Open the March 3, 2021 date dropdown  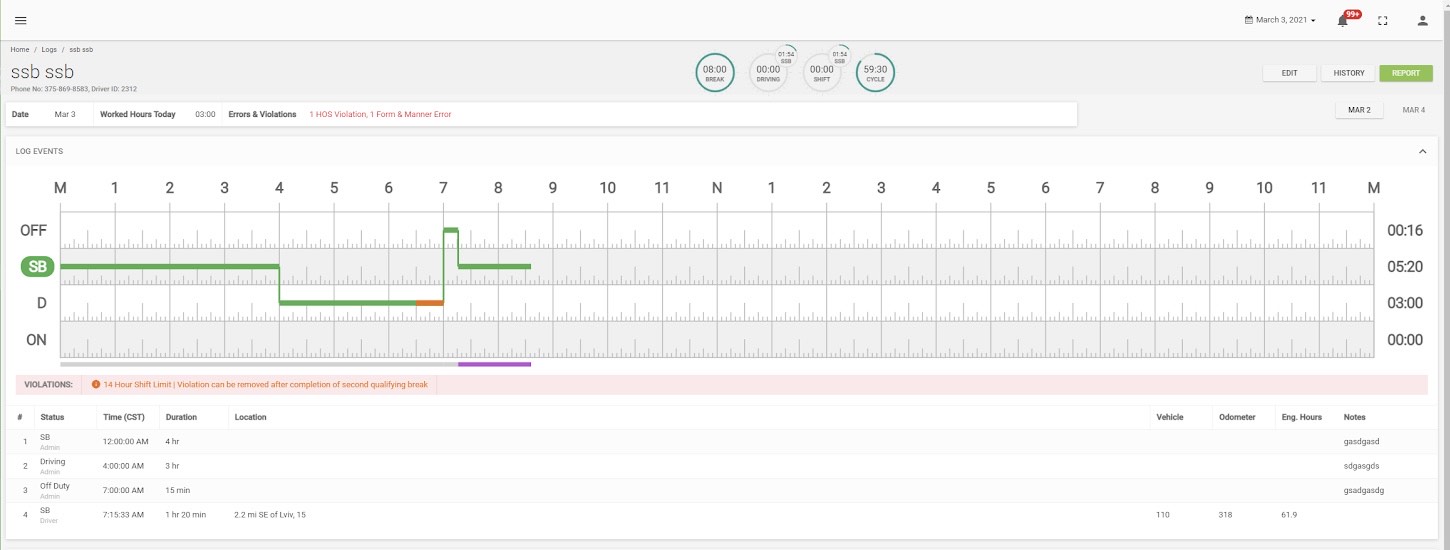coord(1281,20)
